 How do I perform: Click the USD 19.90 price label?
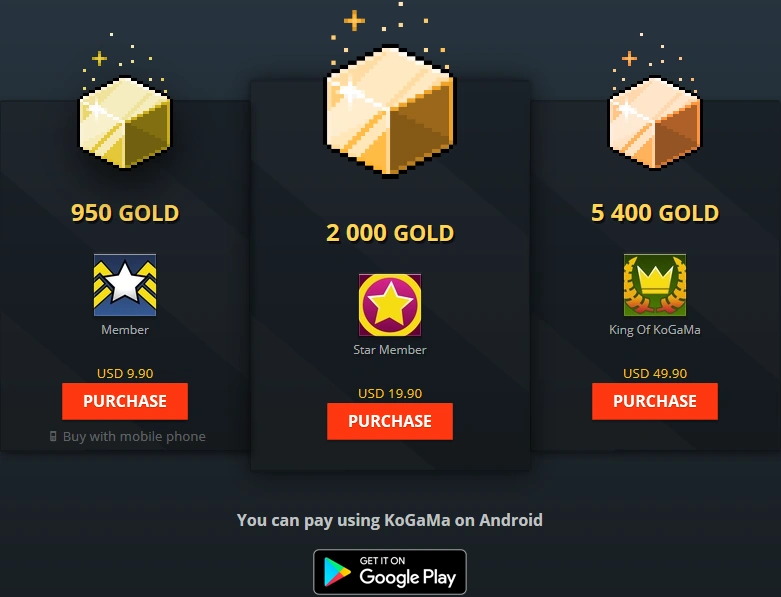point(390,393)
